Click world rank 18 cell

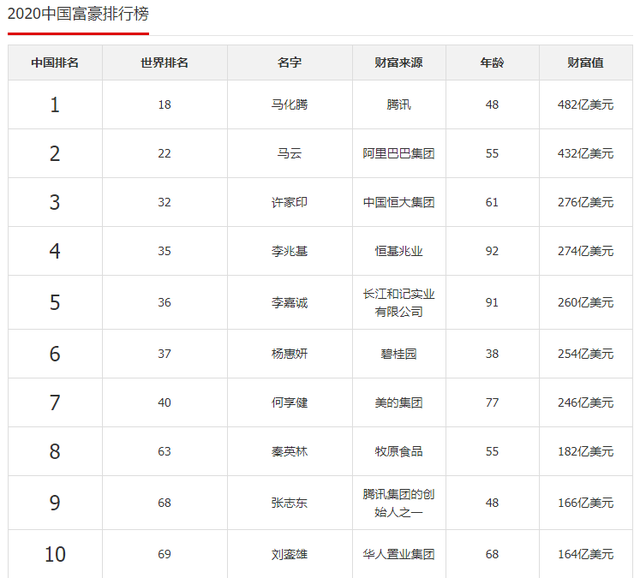164,105
